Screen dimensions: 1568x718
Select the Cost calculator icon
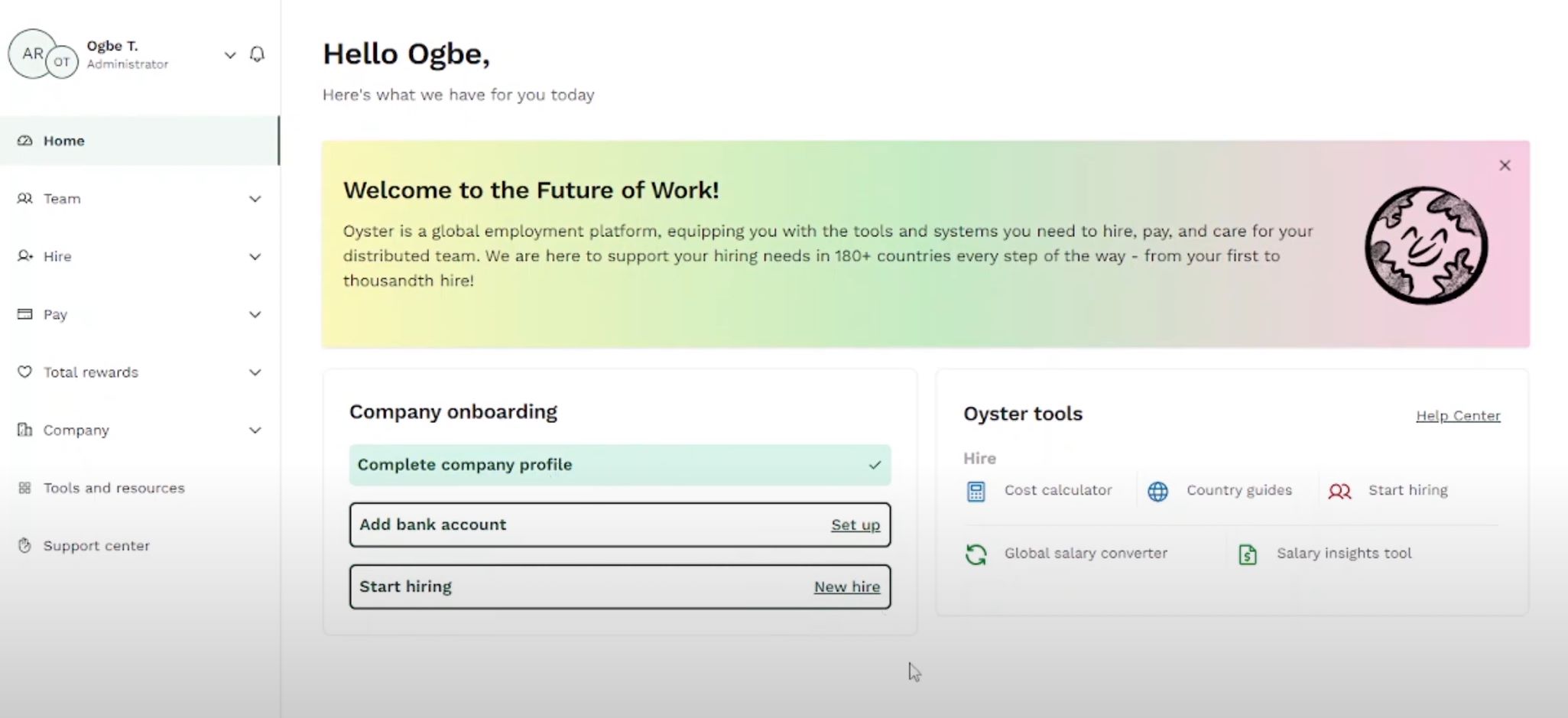(x=975, y=490)
